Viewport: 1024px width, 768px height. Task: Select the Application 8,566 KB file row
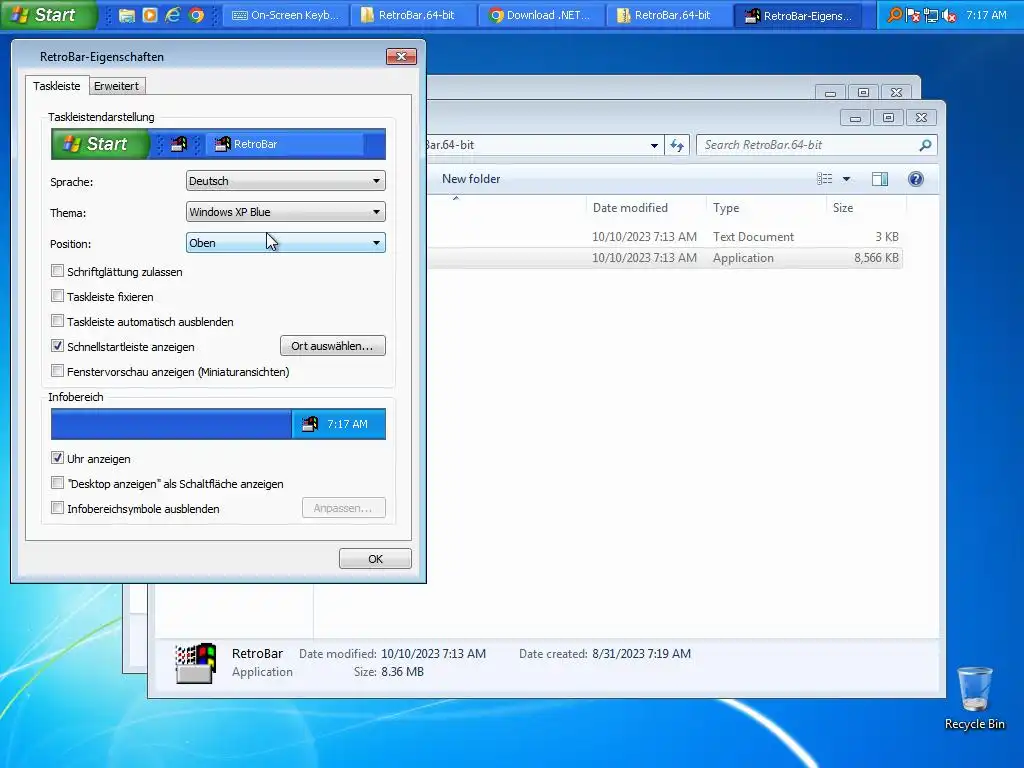pos(665,258)
